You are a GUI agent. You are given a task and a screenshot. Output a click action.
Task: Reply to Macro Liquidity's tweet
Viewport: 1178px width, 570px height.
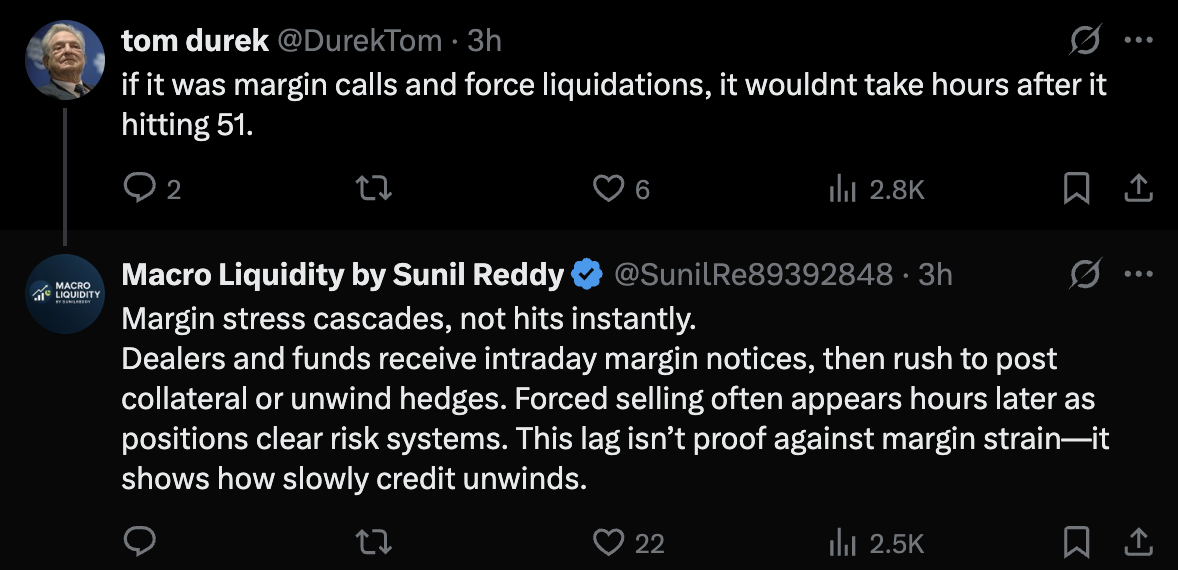click(140, 541)
